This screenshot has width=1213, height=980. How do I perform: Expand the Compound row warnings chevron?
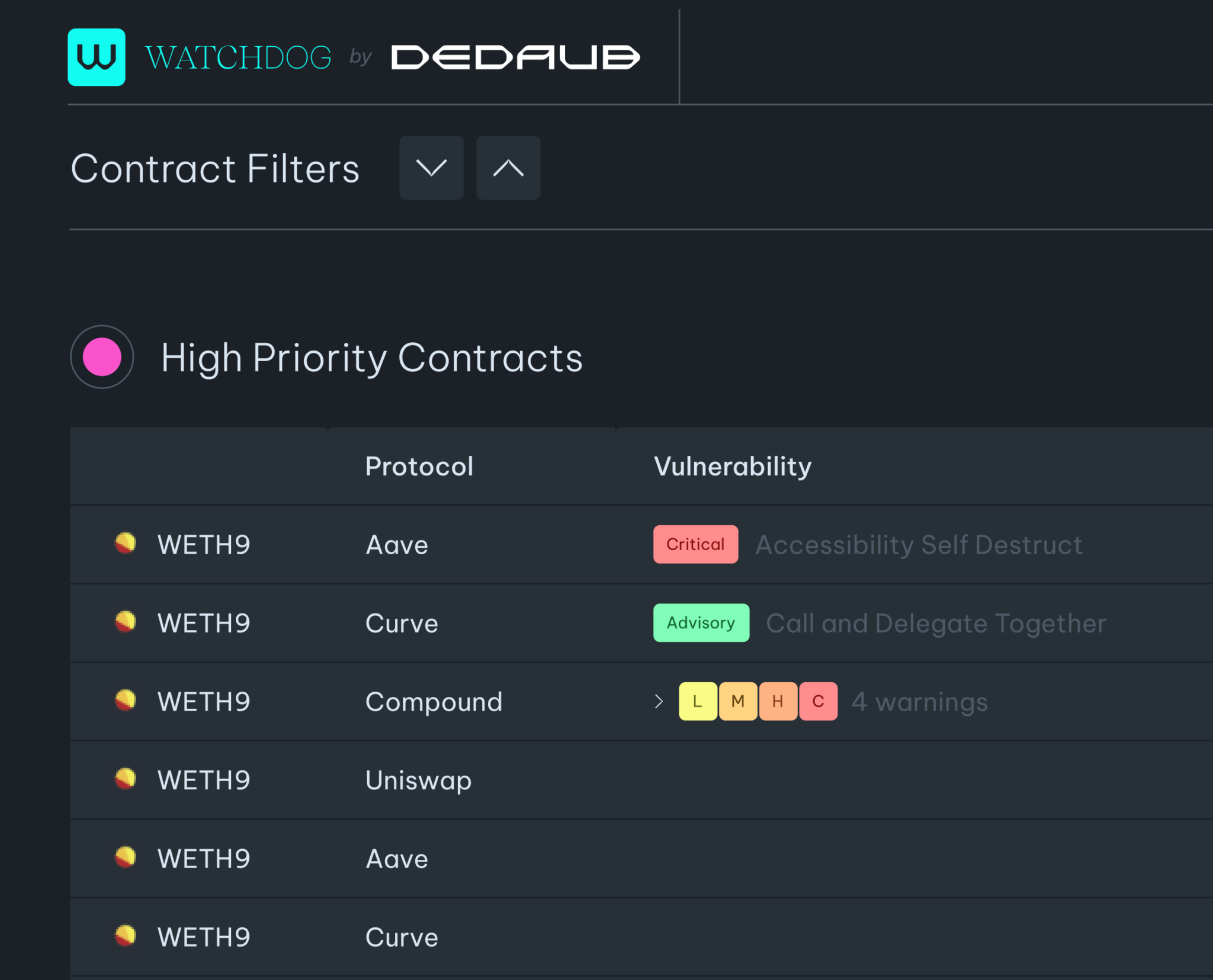(659, 702)
